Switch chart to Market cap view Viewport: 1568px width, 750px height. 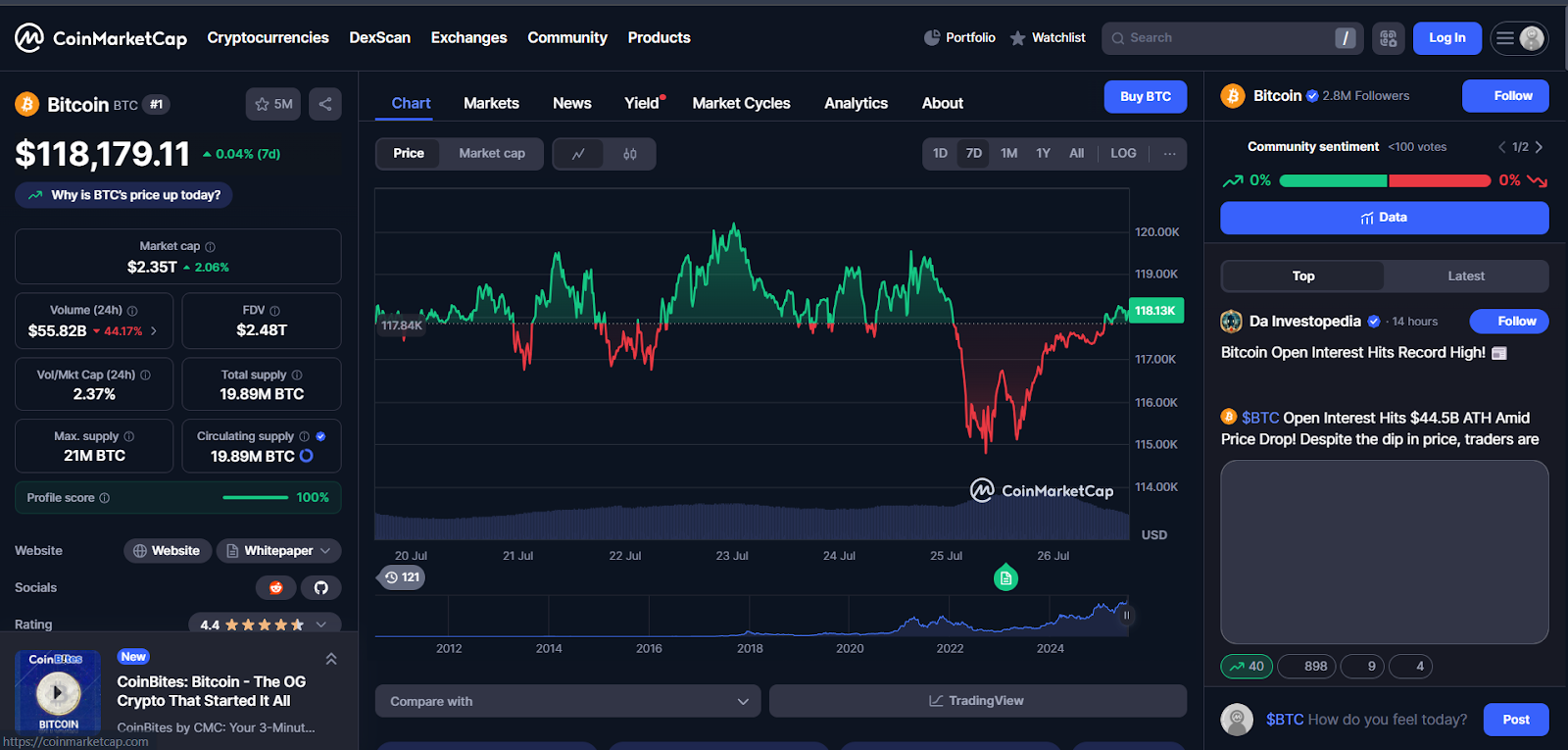492,154
